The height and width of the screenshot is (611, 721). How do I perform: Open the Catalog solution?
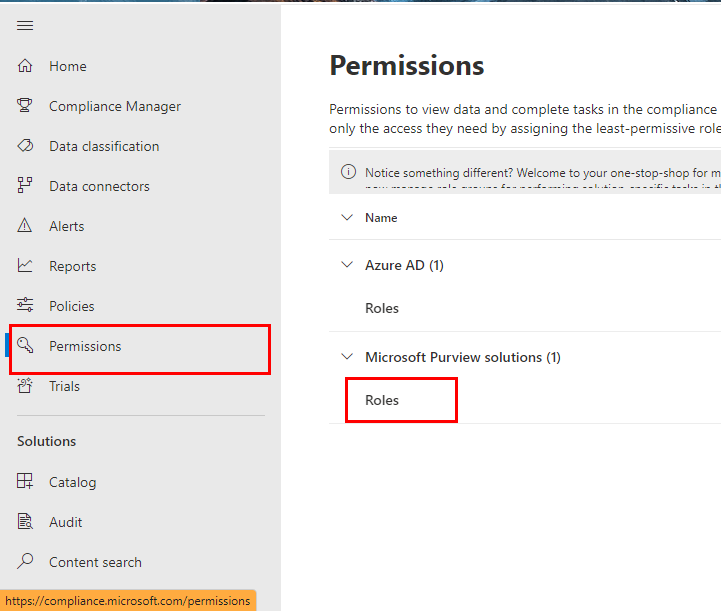[73, 482]
